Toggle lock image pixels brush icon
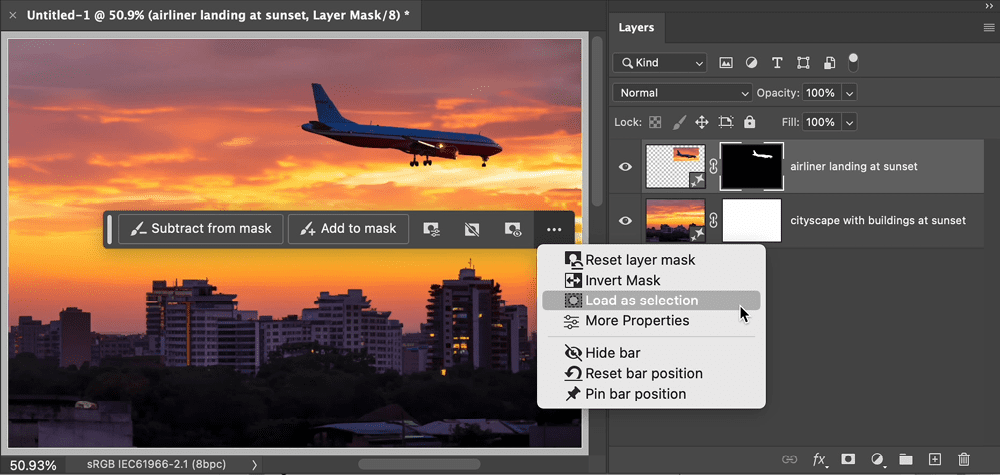 (x=679, y=122)
